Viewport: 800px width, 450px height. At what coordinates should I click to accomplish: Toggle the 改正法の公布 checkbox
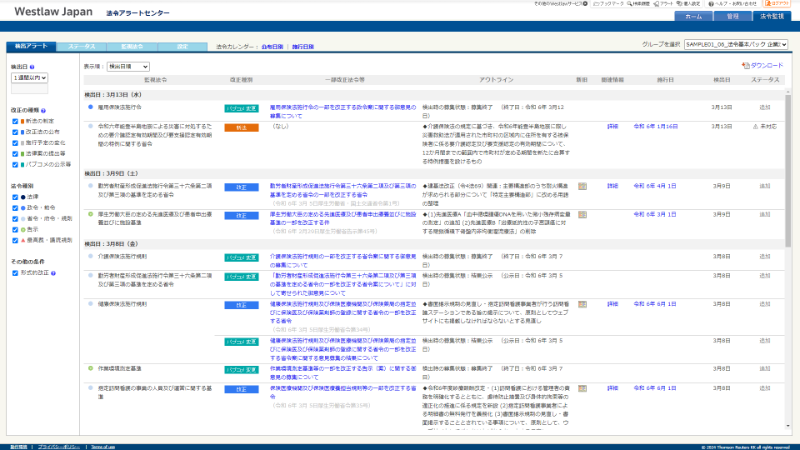(x=15, y=130)
